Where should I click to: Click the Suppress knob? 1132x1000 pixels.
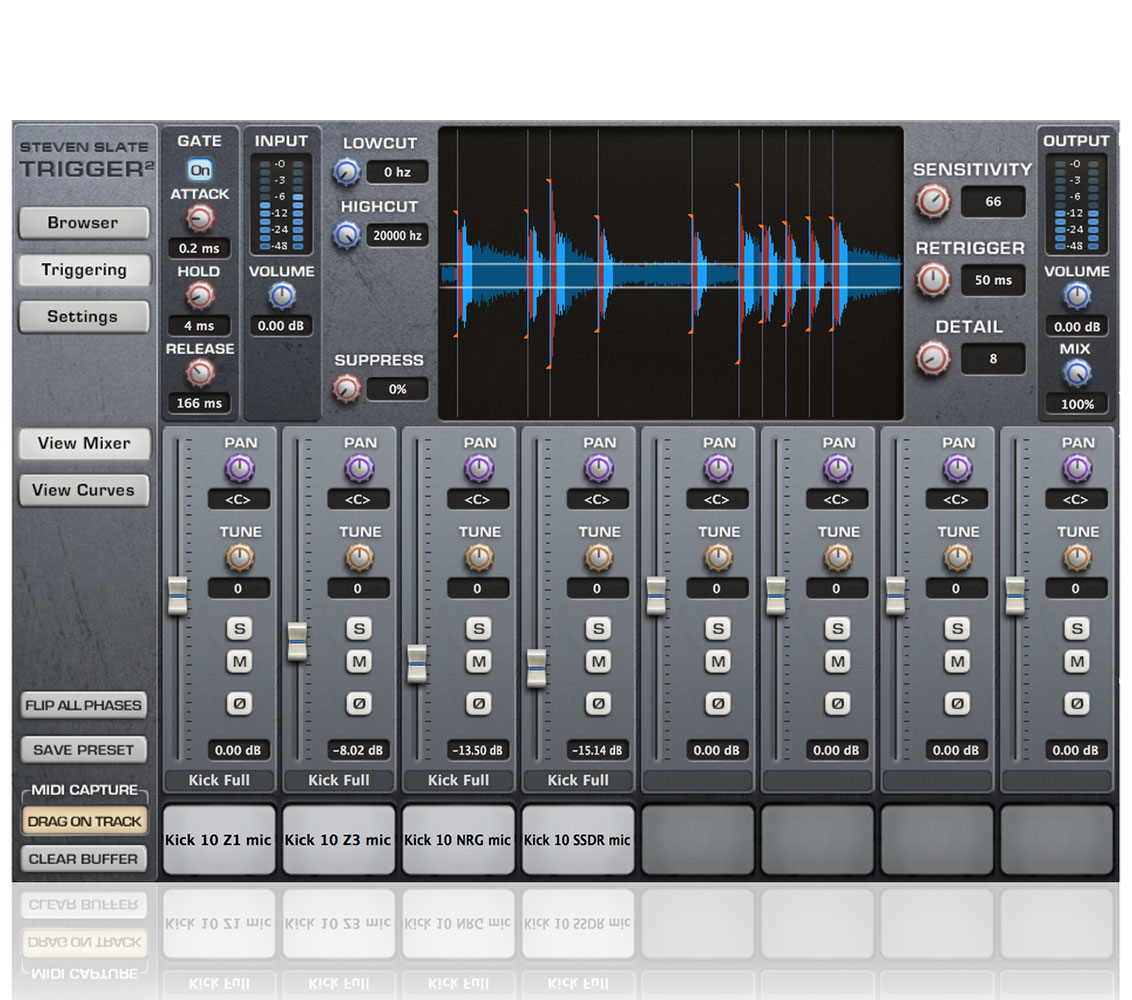(x=347, y=388)
